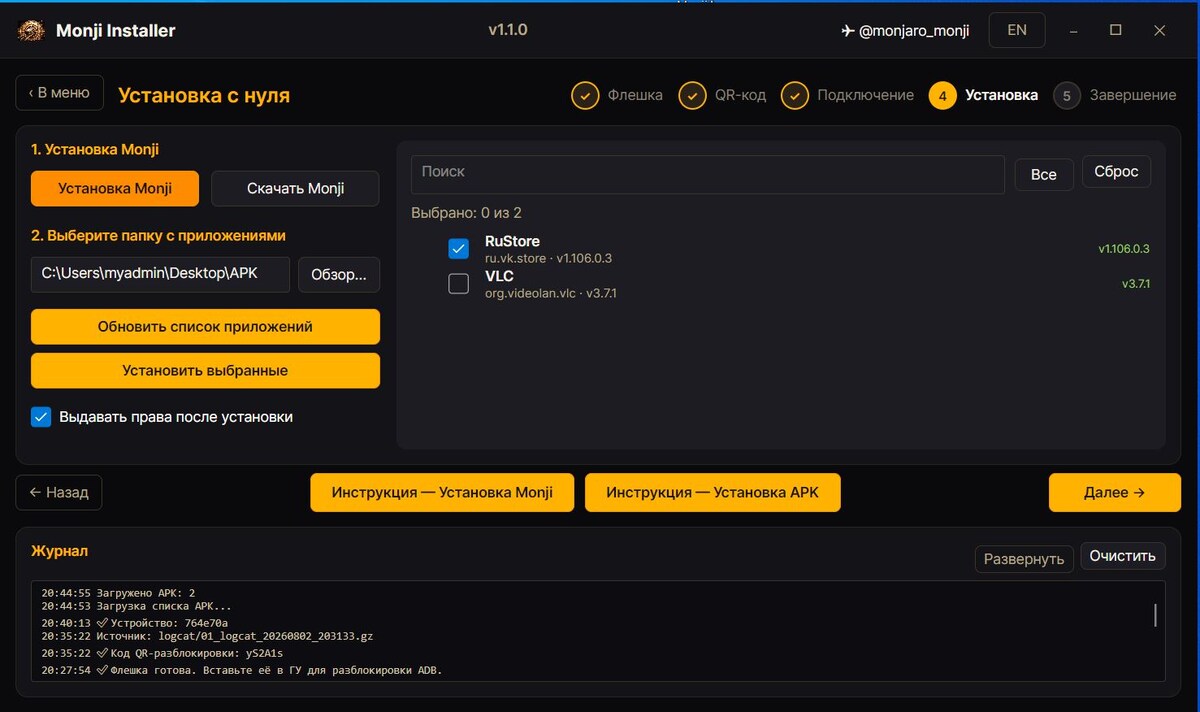Click the Поиск search field

coord(707,174)
